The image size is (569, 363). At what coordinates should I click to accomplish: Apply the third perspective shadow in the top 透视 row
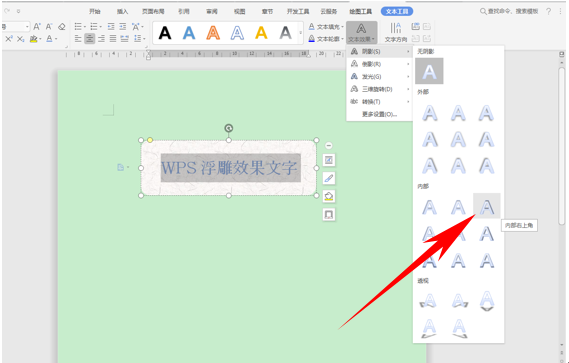point(487,301)
